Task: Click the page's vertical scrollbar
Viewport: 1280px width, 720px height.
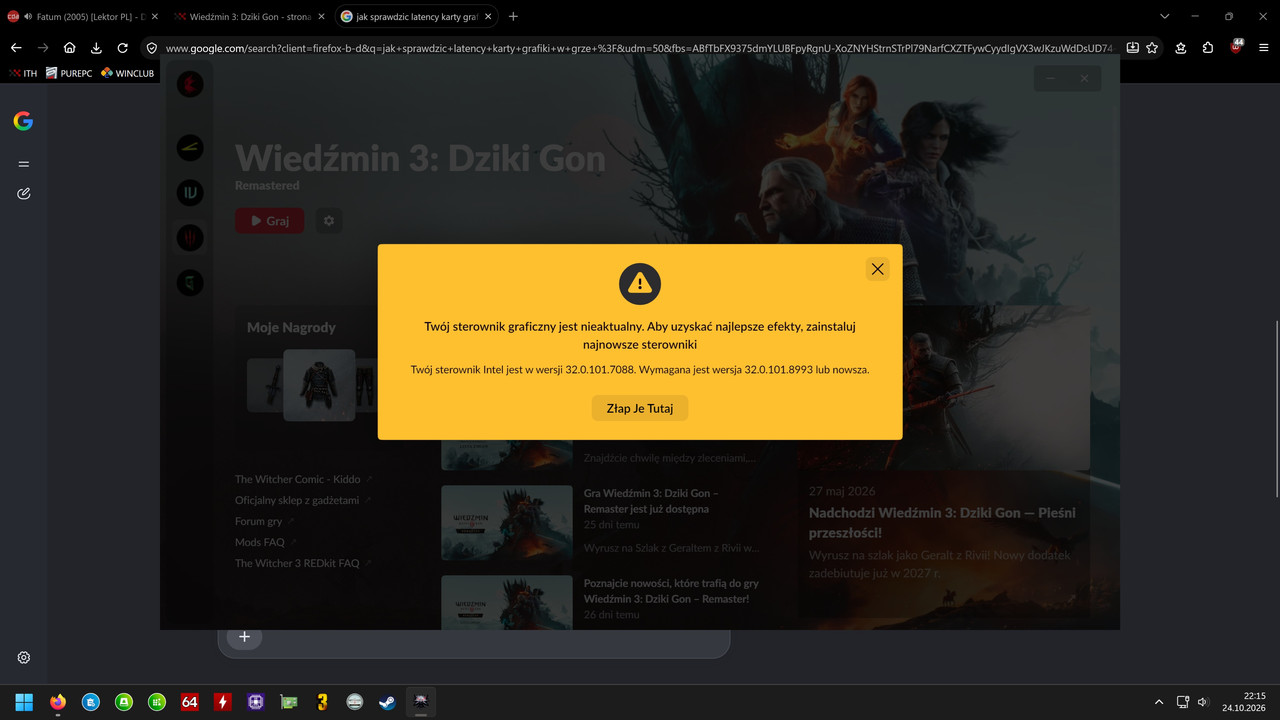Action: (1275, 408)
